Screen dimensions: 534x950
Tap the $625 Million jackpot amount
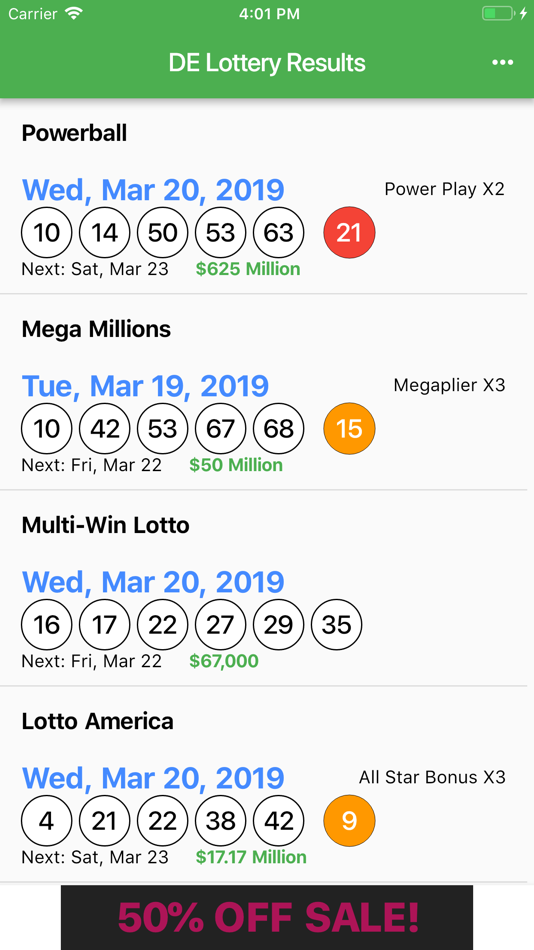[248, 269]
